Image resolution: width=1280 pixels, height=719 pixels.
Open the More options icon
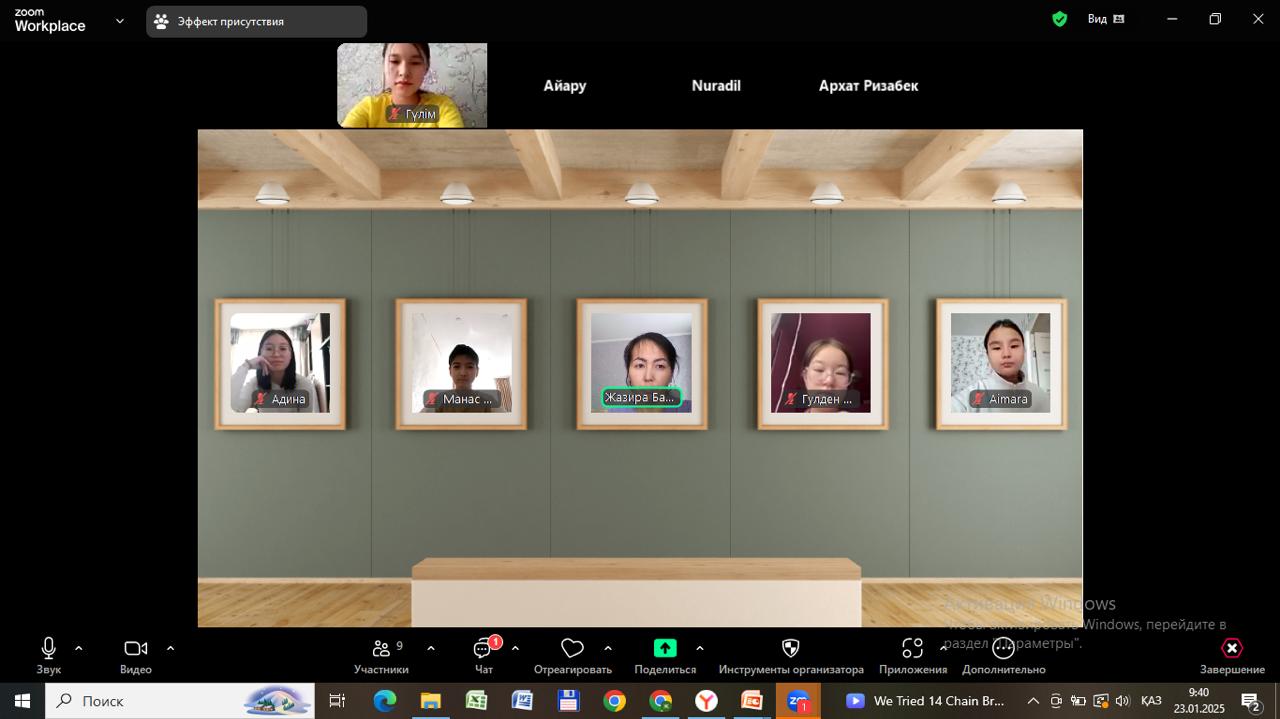1003,648
